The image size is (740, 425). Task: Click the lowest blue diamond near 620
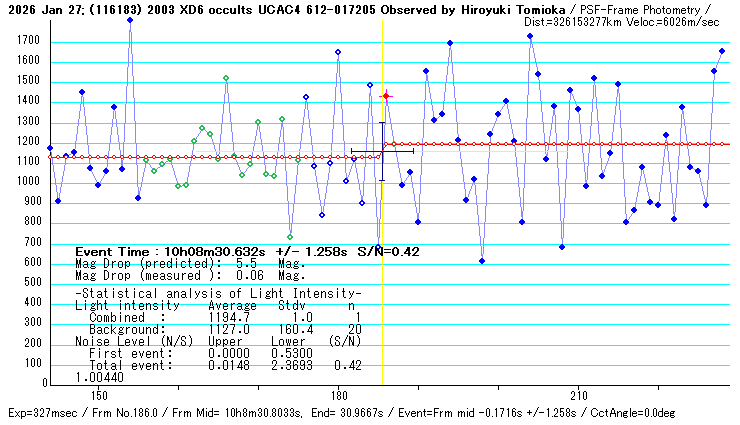pyautogui.click(x=482, y=261)
